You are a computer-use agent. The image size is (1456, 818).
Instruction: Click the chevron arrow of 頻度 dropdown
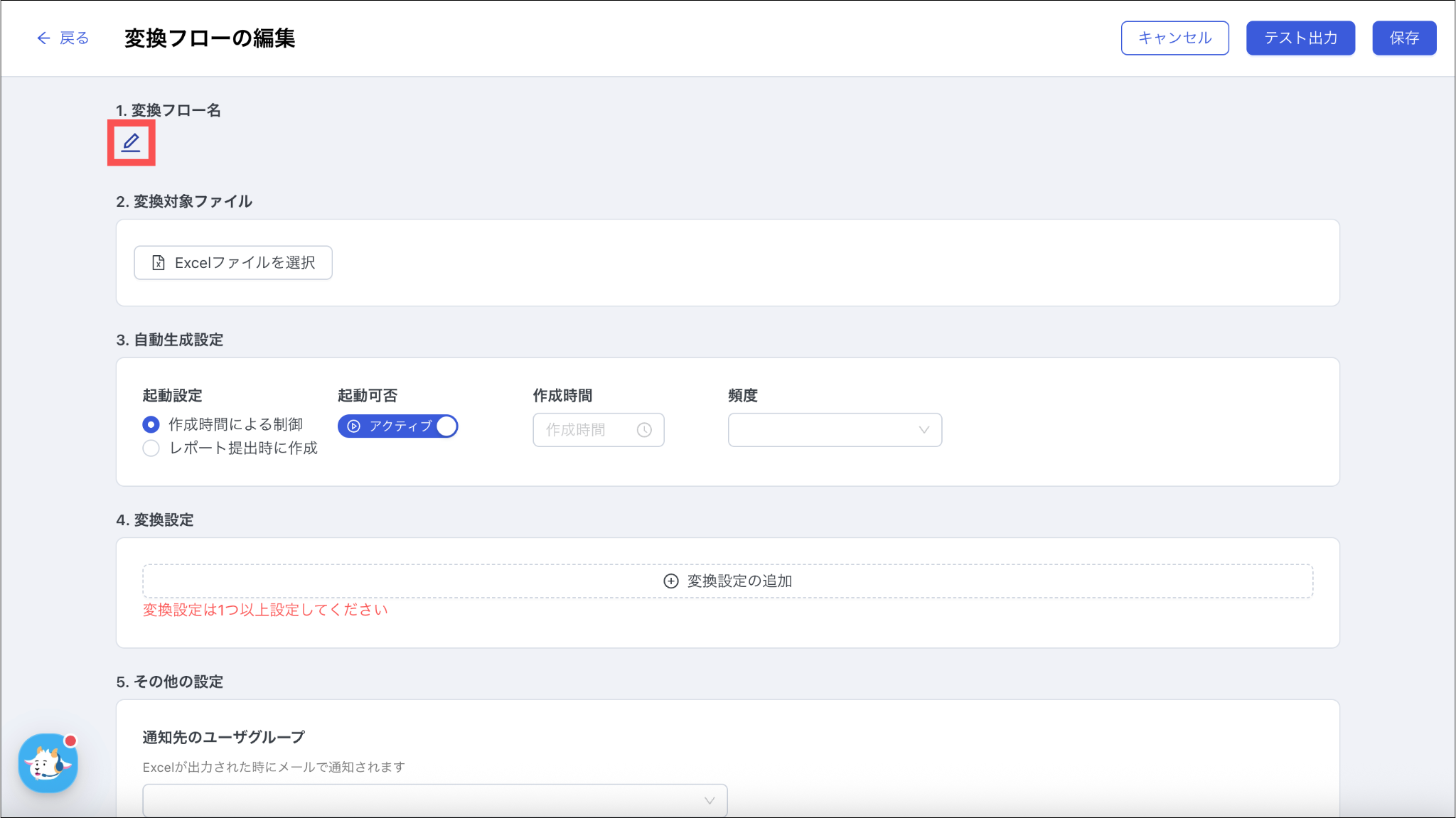coord(924,430)
